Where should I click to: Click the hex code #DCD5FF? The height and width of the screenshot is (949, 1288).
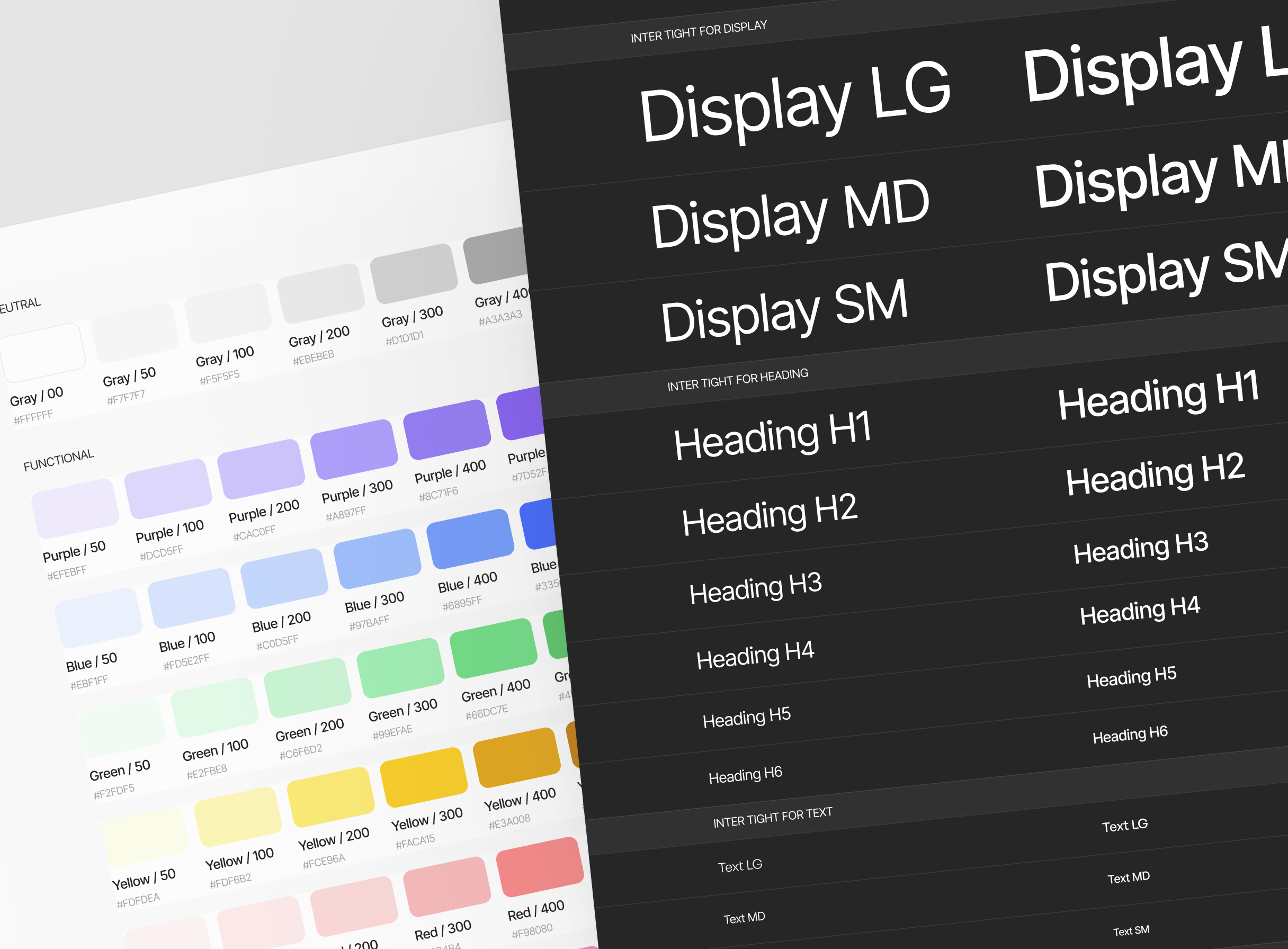pyautogui.click(x=162, y=553)
